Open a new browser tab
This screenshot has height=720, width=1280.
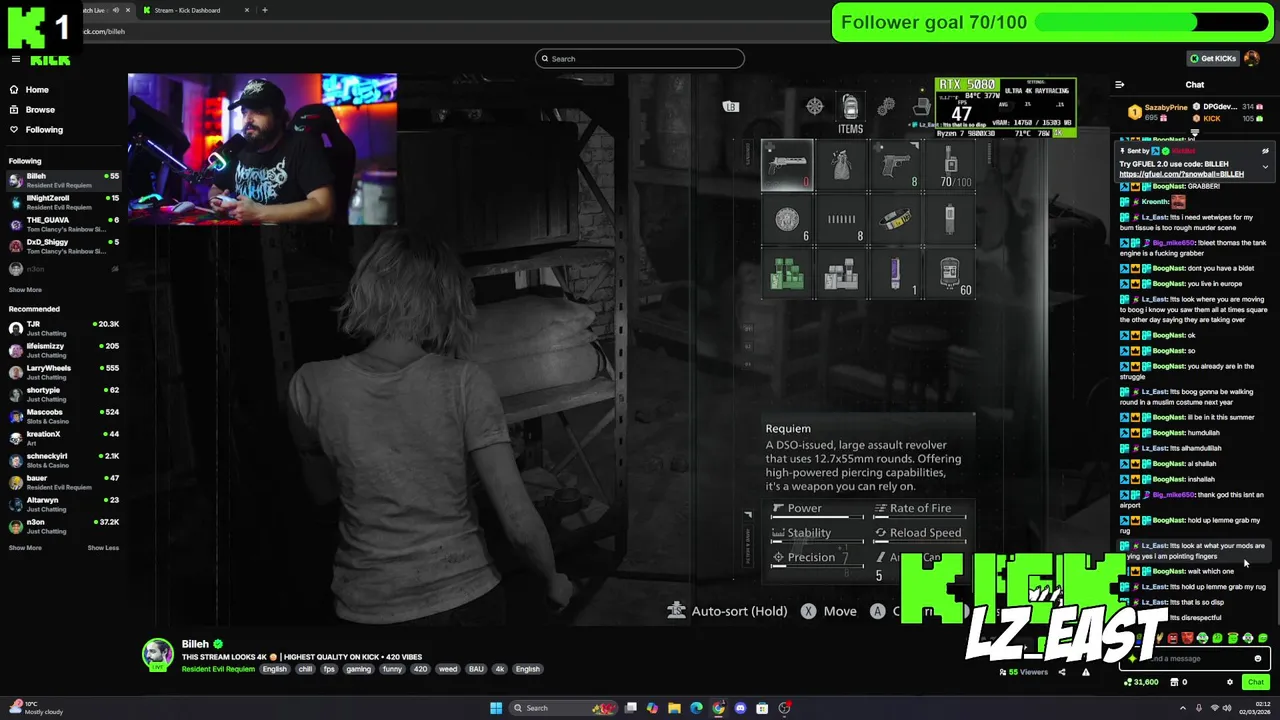[264, 10]
